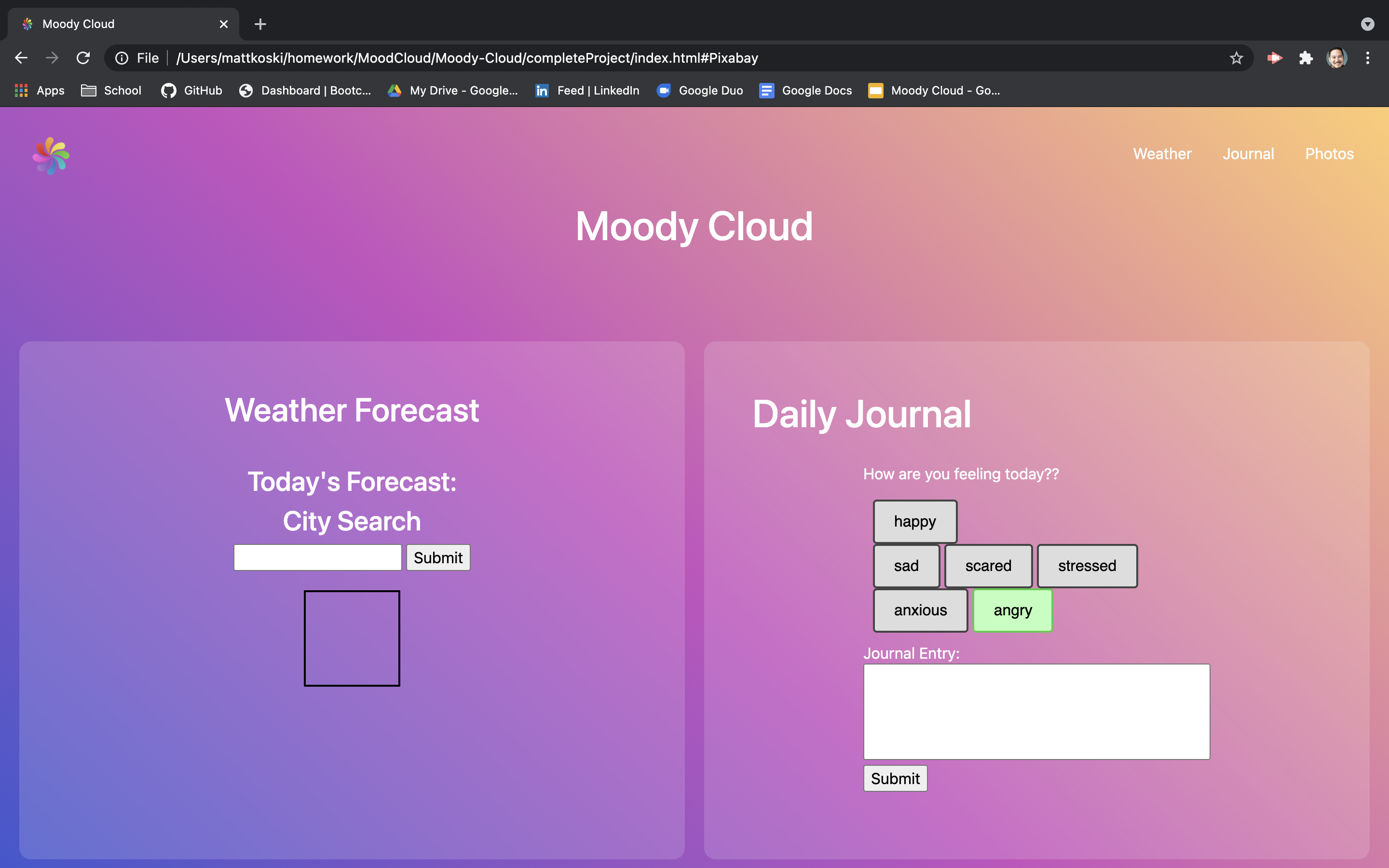This screenshot has height=868, width=1389.
Task: Click the empty weather icon box
Action: click(x=352, y=638)
